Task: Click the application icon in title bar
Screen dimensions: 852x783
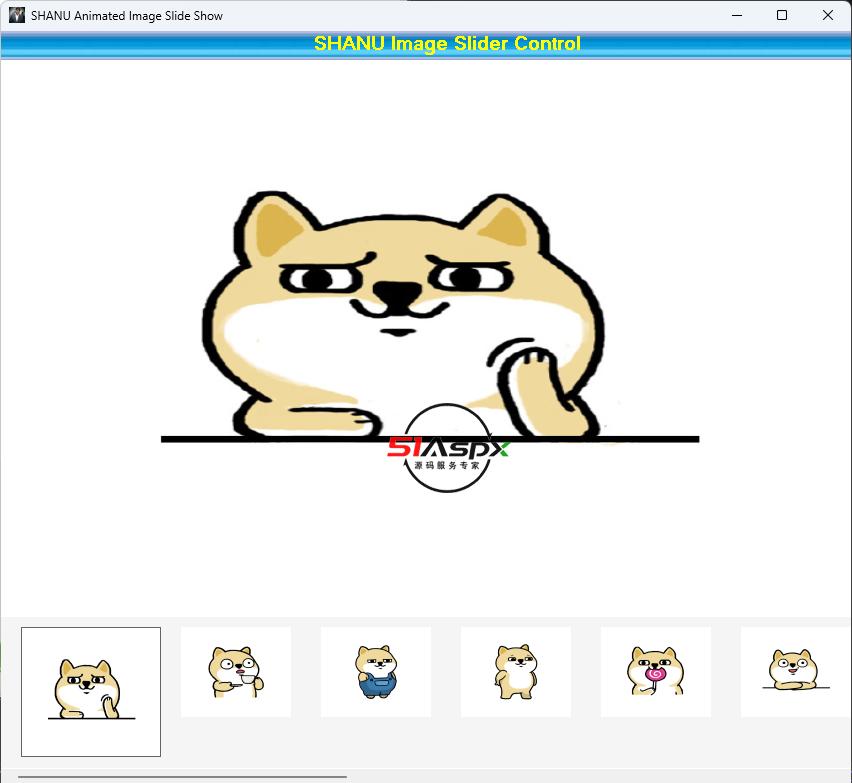Action: [16, 15]
